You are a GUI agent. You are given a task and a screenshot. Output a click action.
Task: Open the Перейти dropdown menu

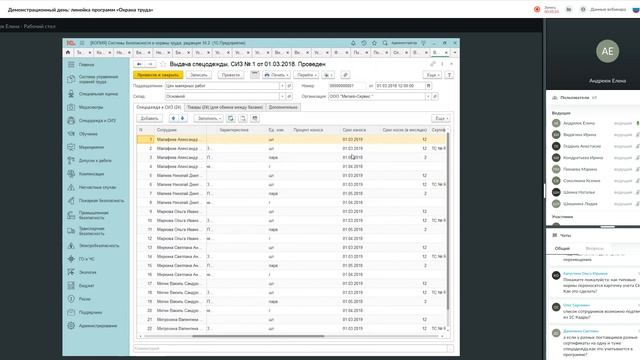click(306, 75)
